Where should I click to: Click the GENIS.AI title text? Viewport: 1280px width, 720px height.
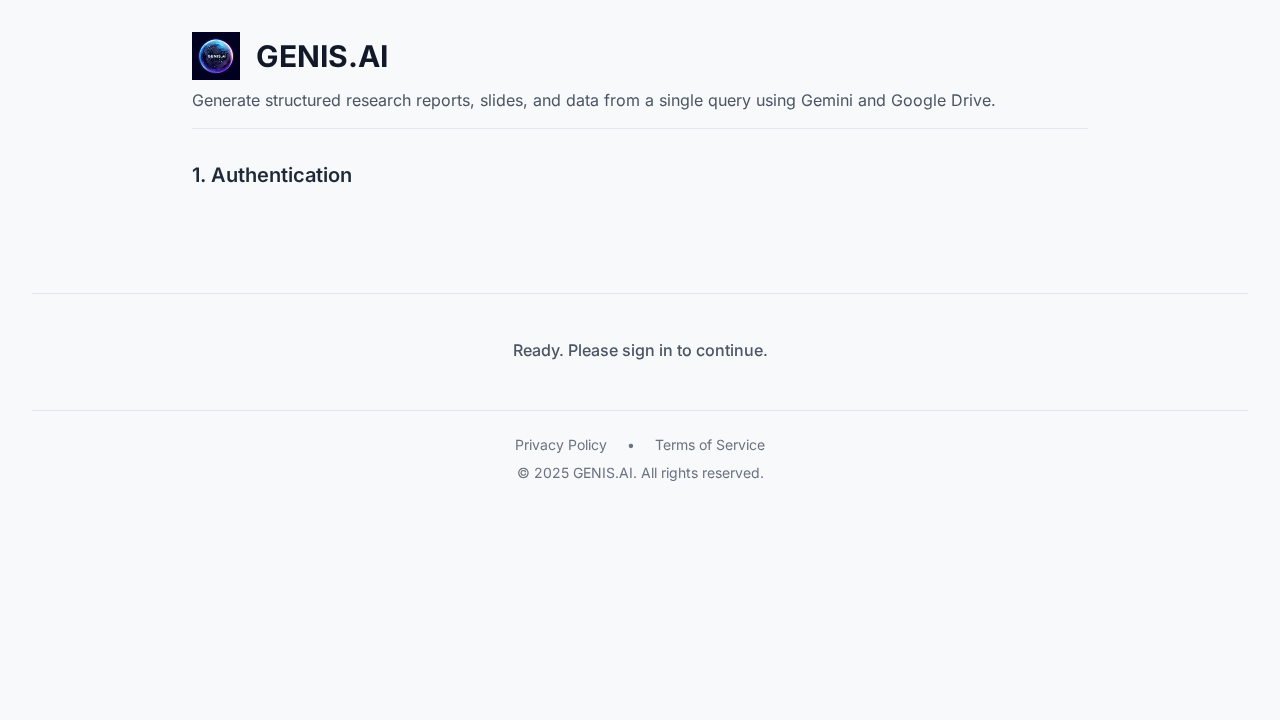[x=322, y=57]
